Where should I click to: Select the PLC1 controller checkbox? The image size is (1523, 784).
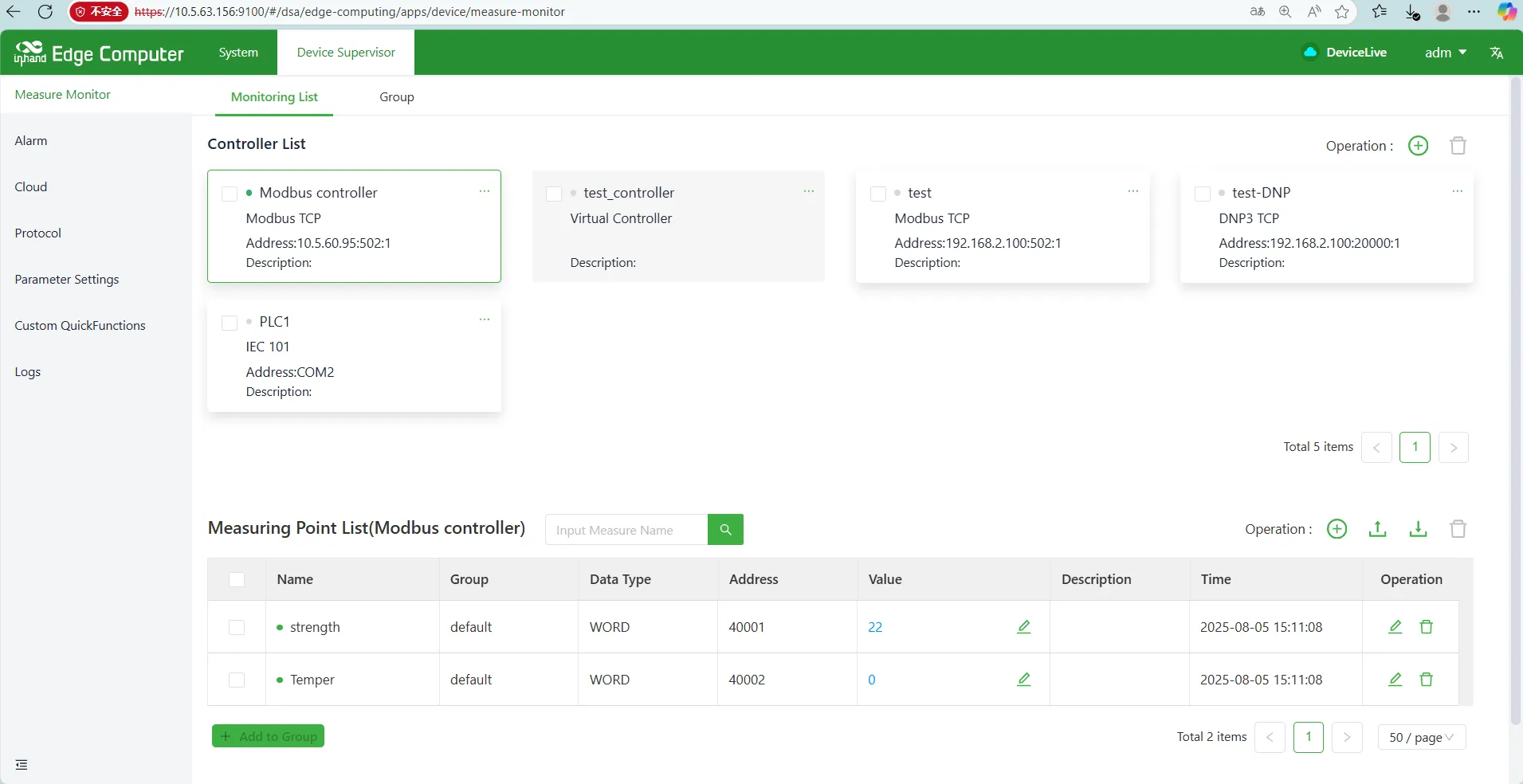point(230,323)
